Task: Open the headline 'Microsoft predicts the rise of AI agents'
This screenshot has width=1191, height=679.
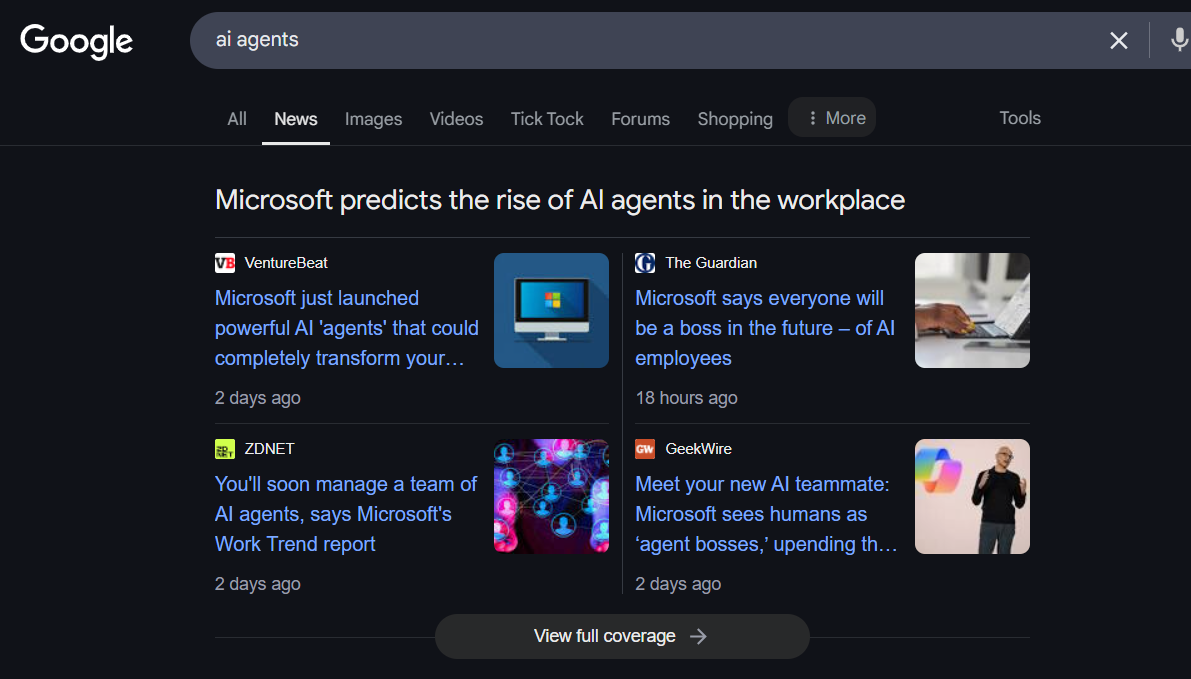Action: coord(560,200)
